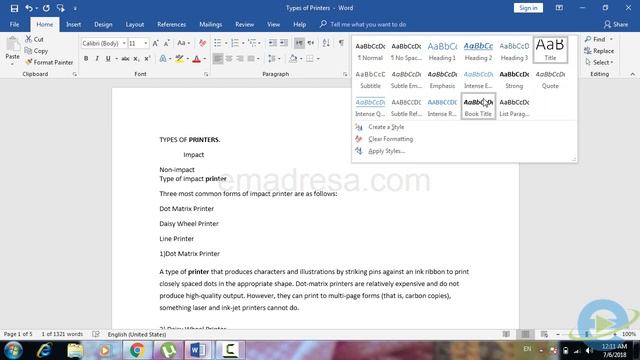Expand the bullets list dropdown
This screenshot has height=360, width=640.
[226, 43]
